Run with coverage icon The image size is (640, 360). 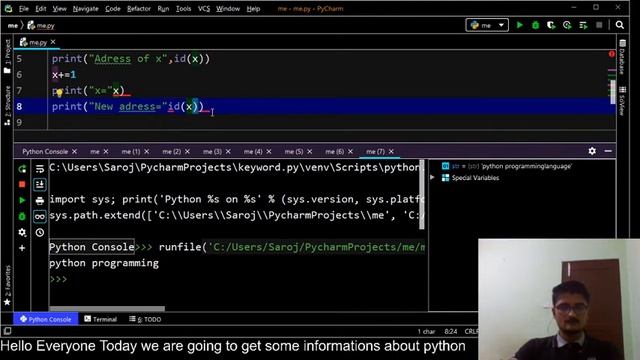(551, 25)
